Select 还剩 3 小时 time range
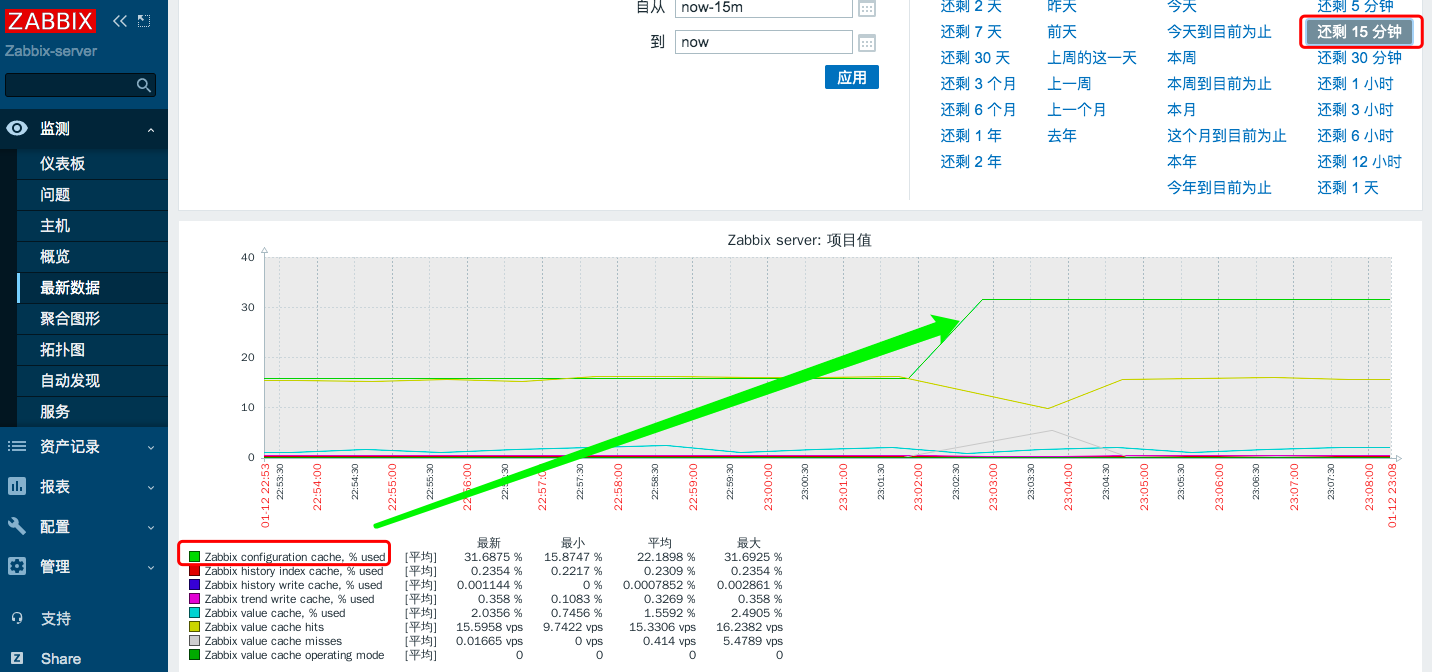 click(x=1355, y=110)
